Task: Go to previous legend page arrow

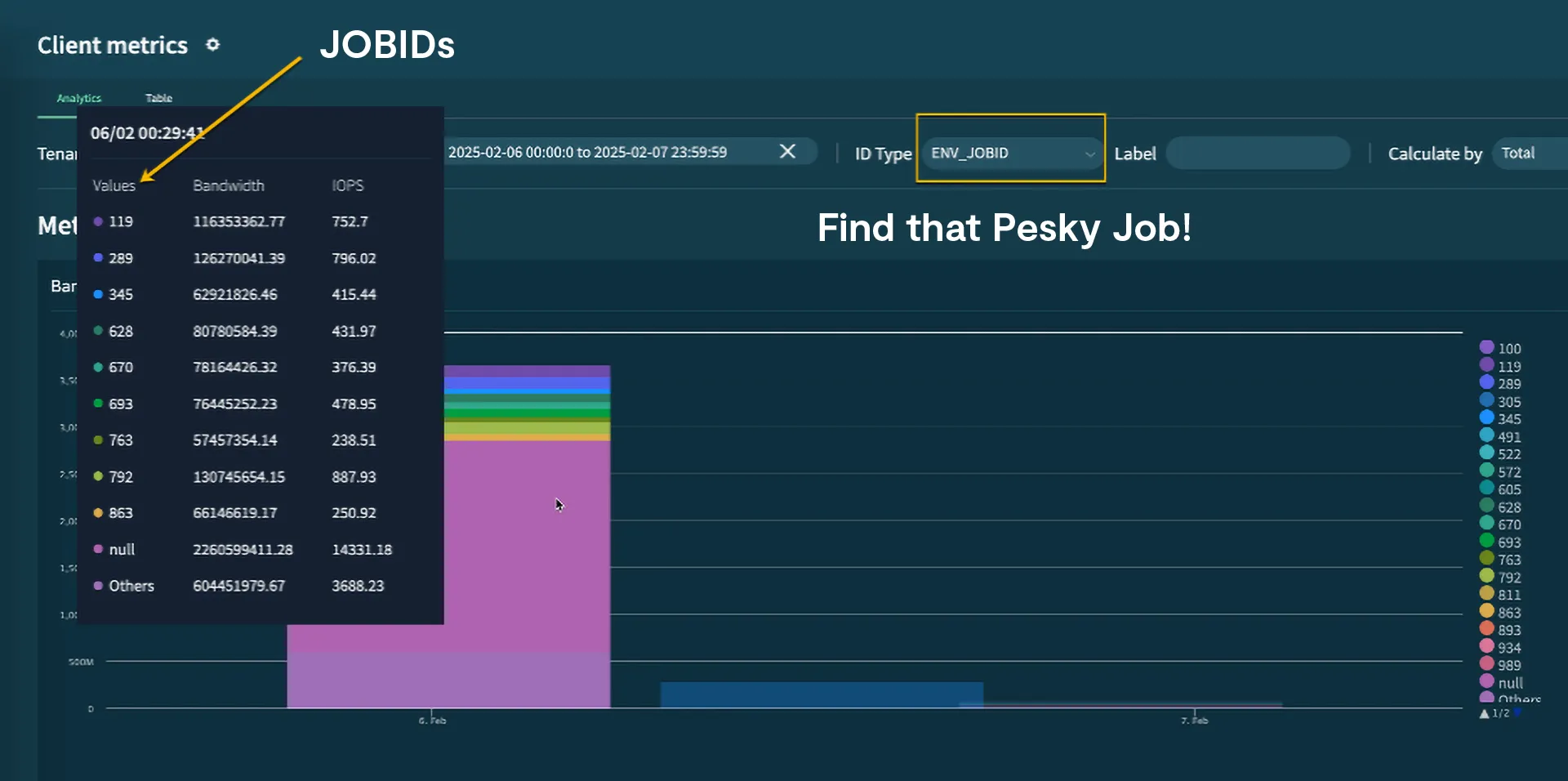Action: pos(1485,713)
